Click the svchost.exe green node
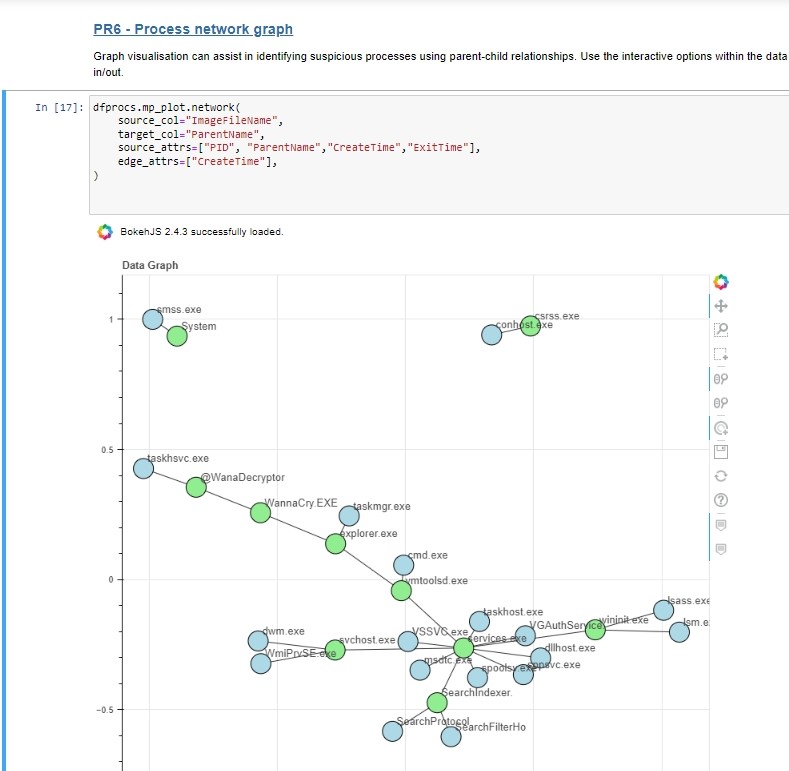This screenshot has width=789, height=771. 335,650
